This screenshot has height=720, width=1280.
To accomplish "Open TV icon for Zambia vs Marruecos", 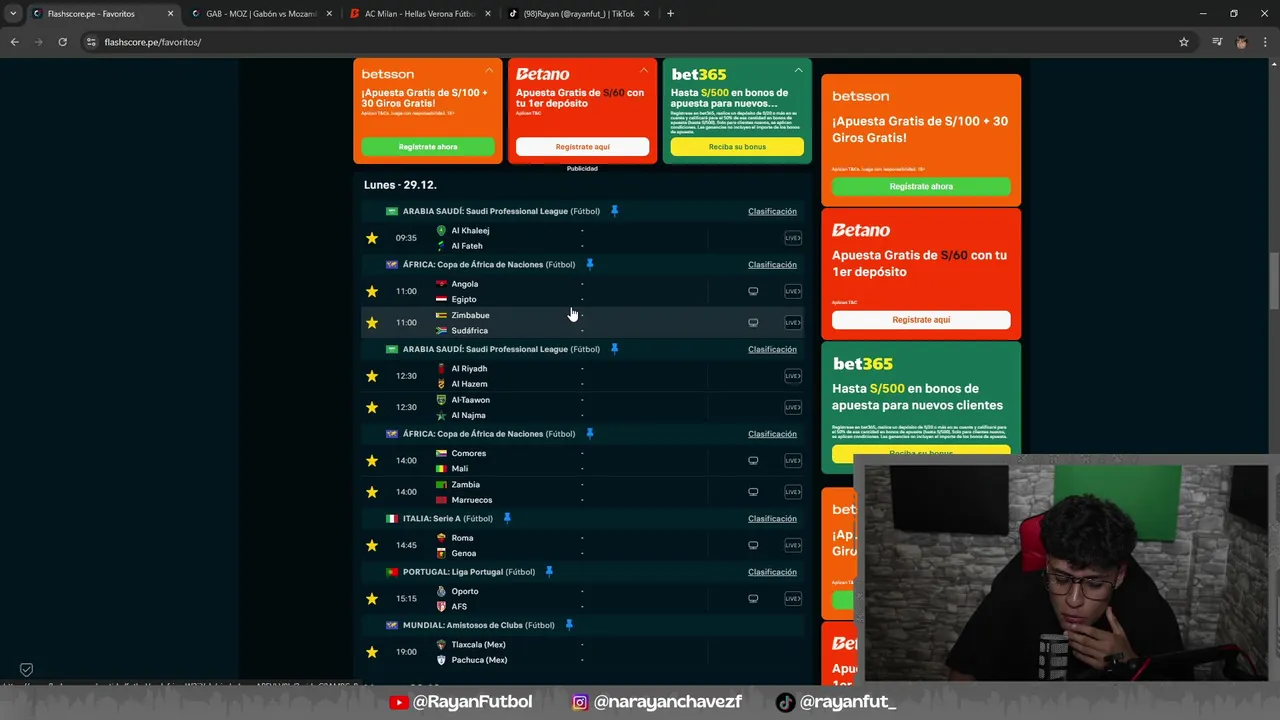I will [753, 492].
